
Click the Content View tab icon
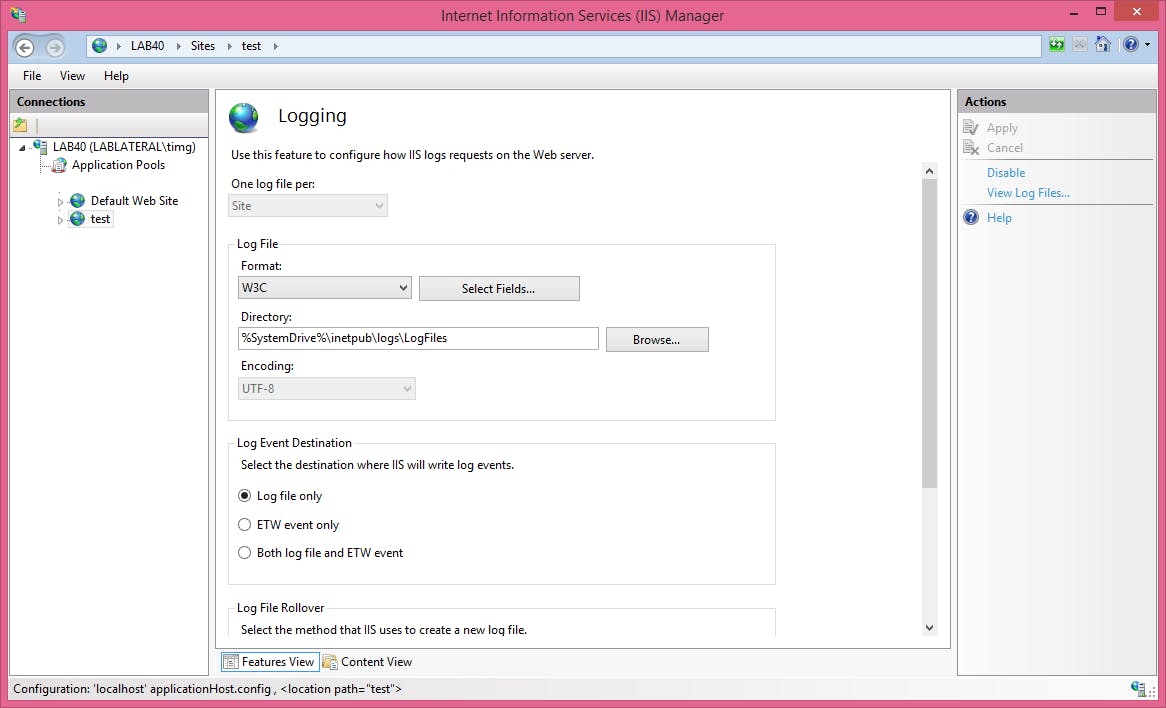click(x=329, y=662)
